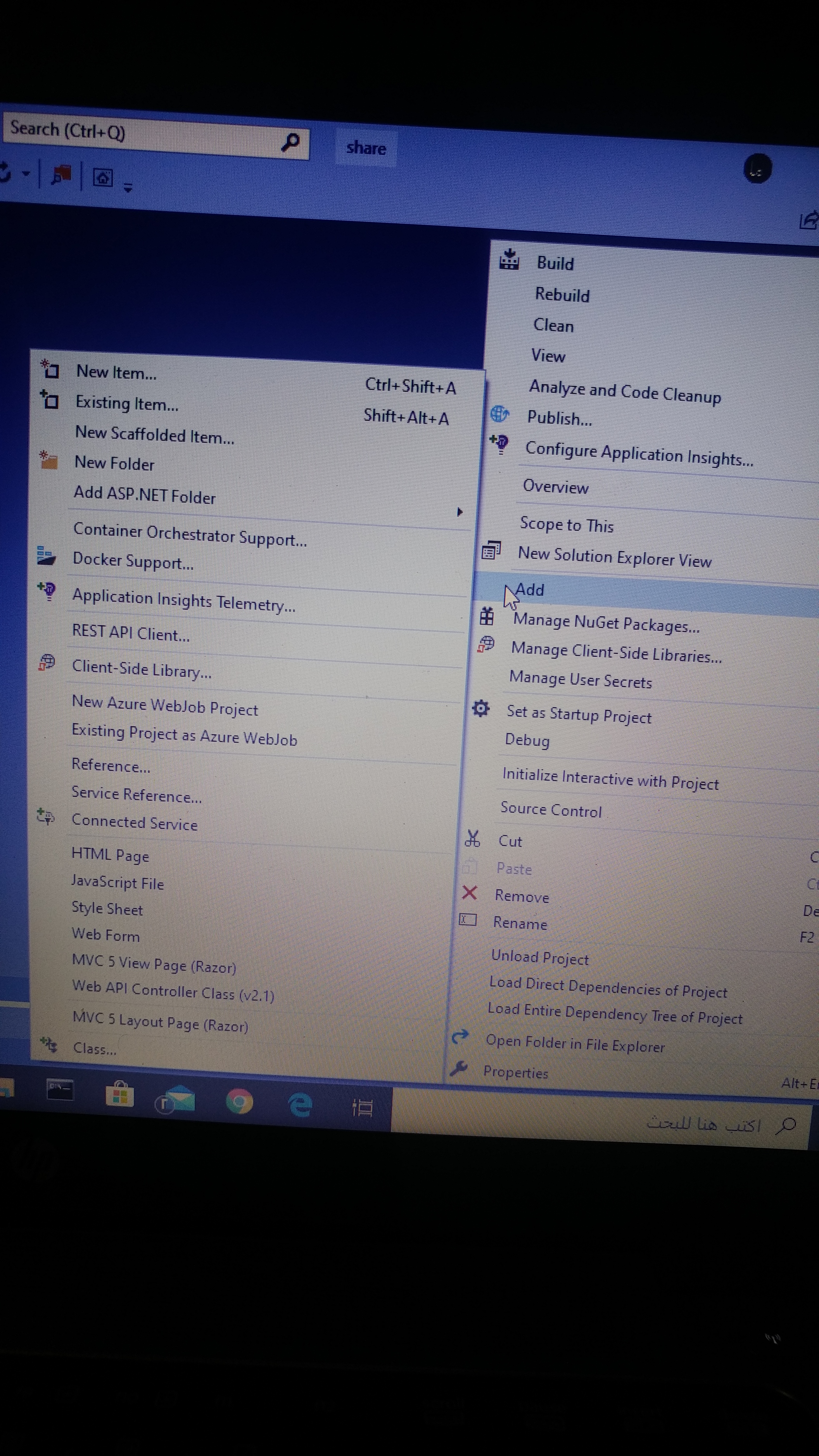Click the Task View taskbar icon
Screen dimensions: 819x1456
click(363, 1108)
